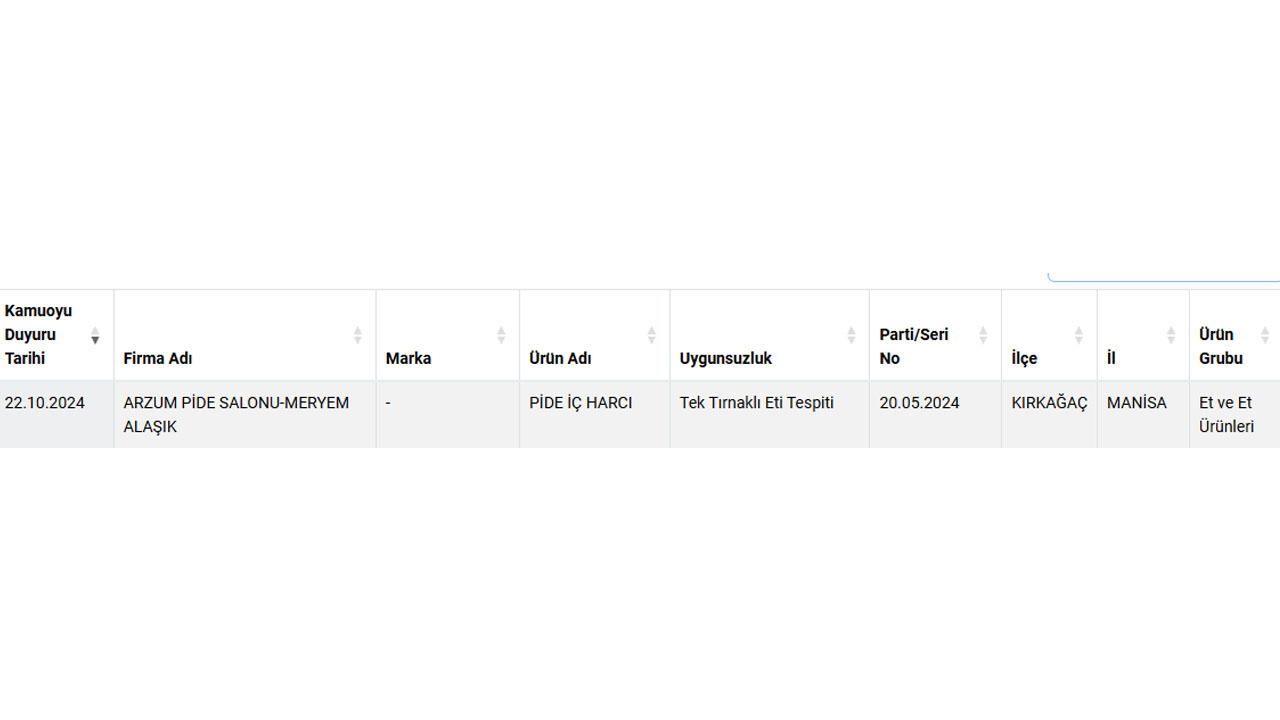1280x720 pixels.
Task: Click the PİDE İÇ HARCI product cell
Action: click(x=581, y=403)
